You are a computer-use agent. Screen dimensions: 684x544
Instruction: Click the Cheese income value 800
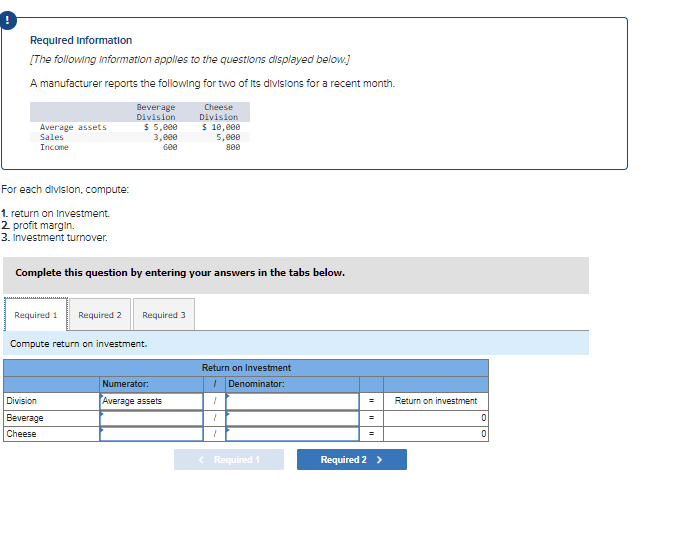point(233,147)
